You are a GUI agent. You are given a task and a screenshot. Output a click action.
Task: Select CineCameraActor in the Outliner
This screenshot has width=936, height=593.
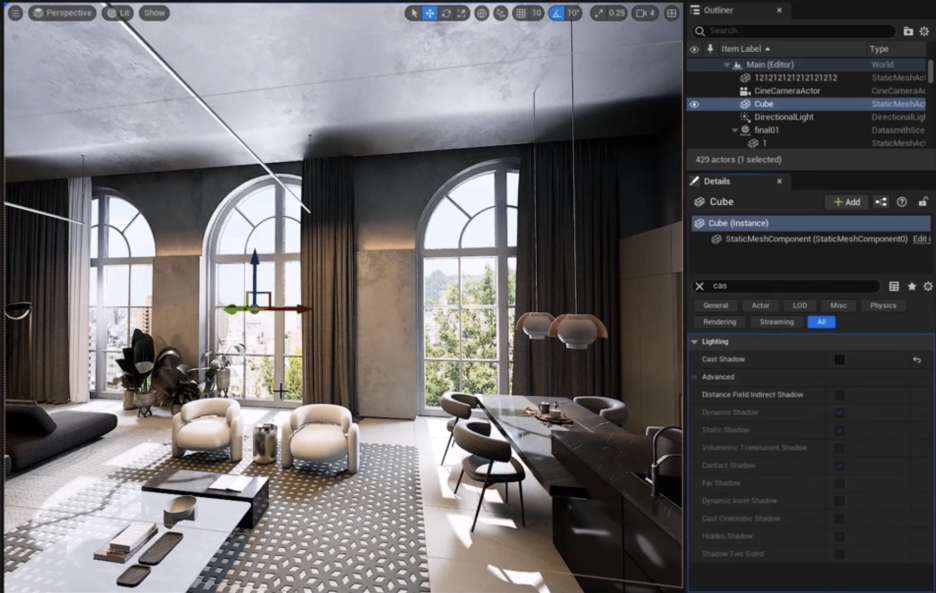click(x=787, y=91)
